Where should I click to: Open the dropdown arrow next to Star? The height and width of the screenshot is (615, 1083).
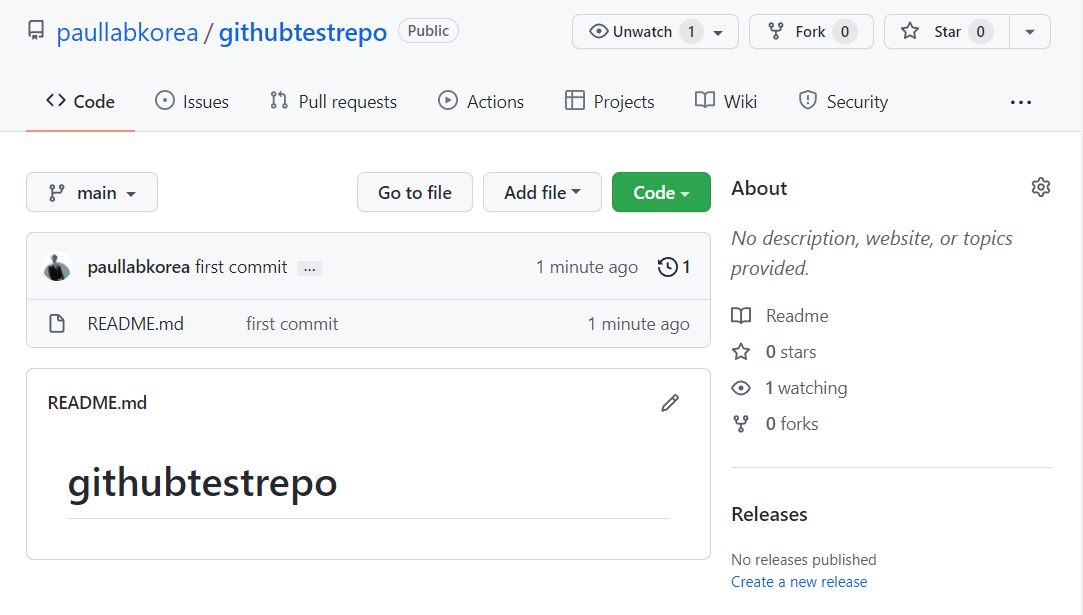pyautogui.click(x=1030, y=32)
